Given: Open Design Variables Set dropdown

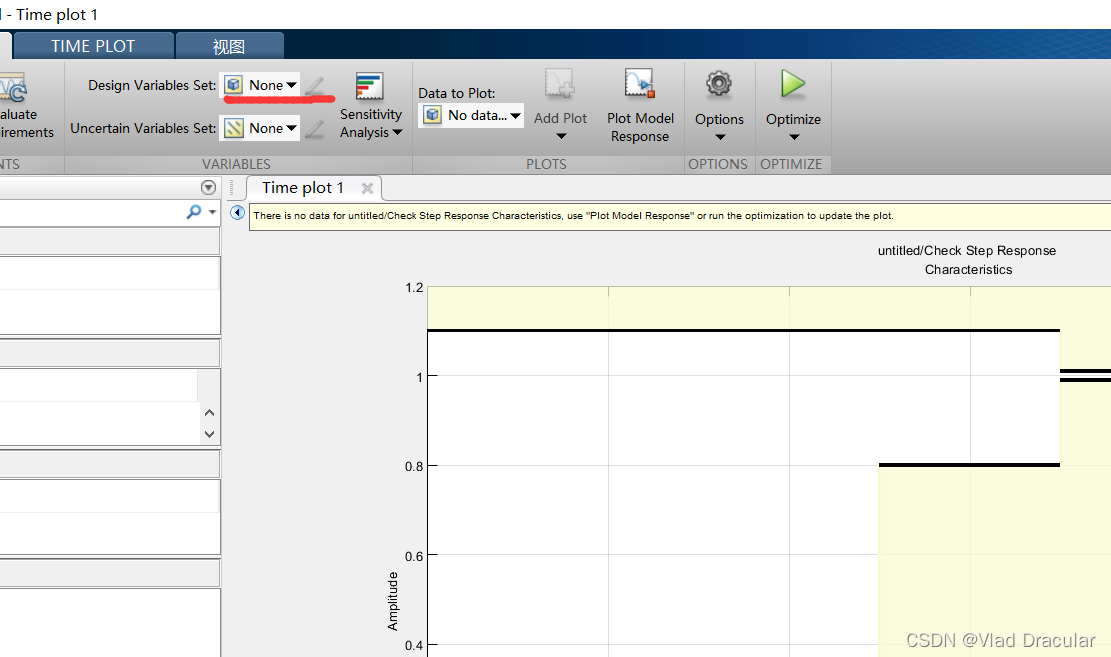Looking at the screenshot, I should click(x=259, y=85).
